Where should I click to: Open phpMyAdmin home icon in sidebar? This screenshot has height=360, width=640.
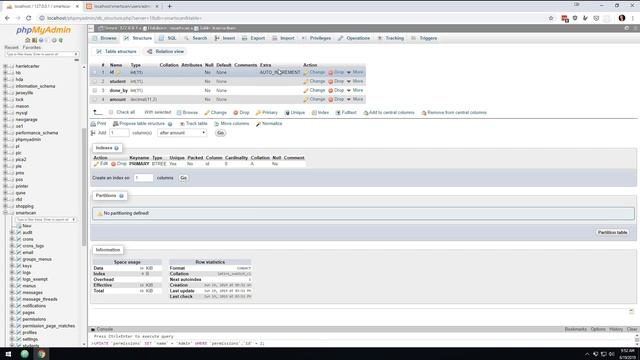tap(28, 40)
